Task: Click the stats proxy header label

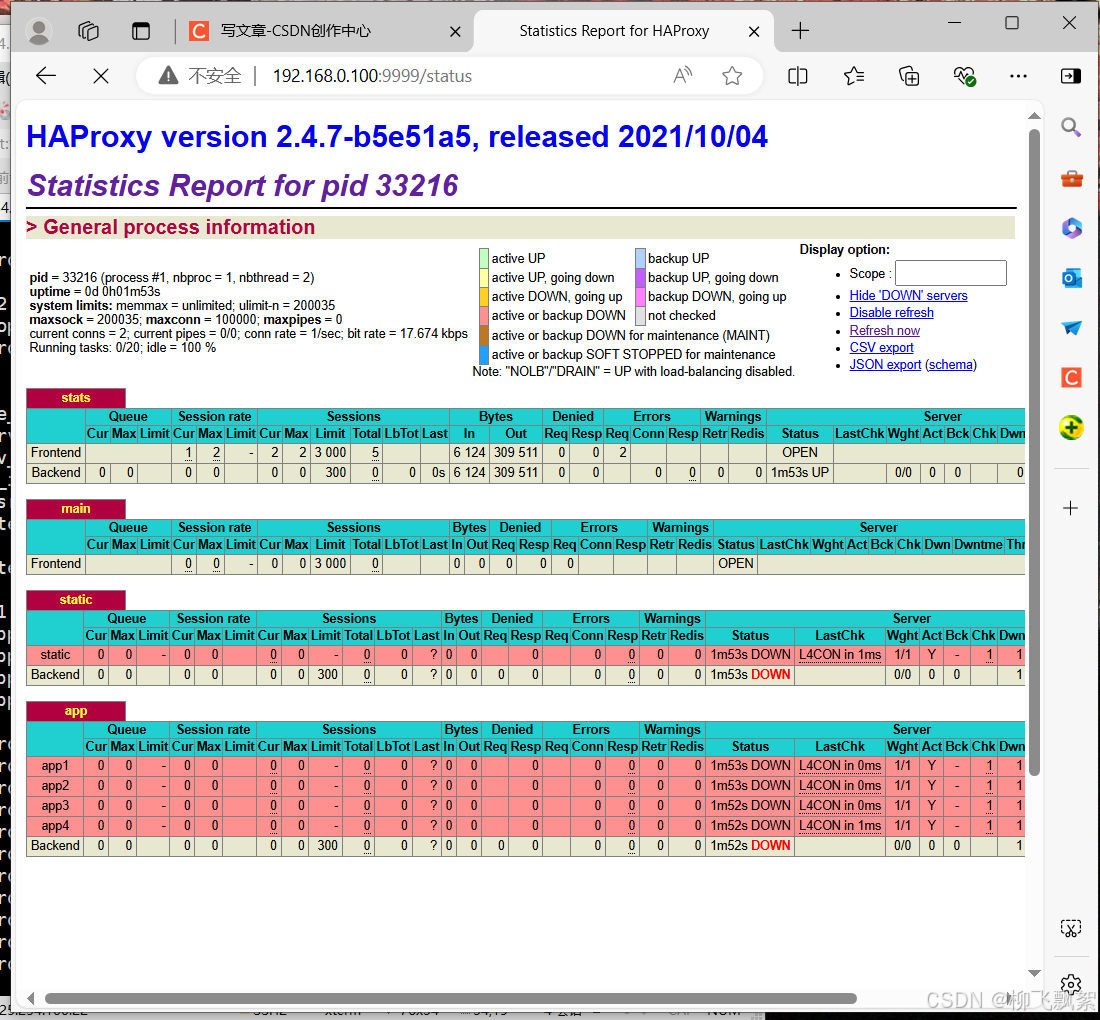Action: 76,398
